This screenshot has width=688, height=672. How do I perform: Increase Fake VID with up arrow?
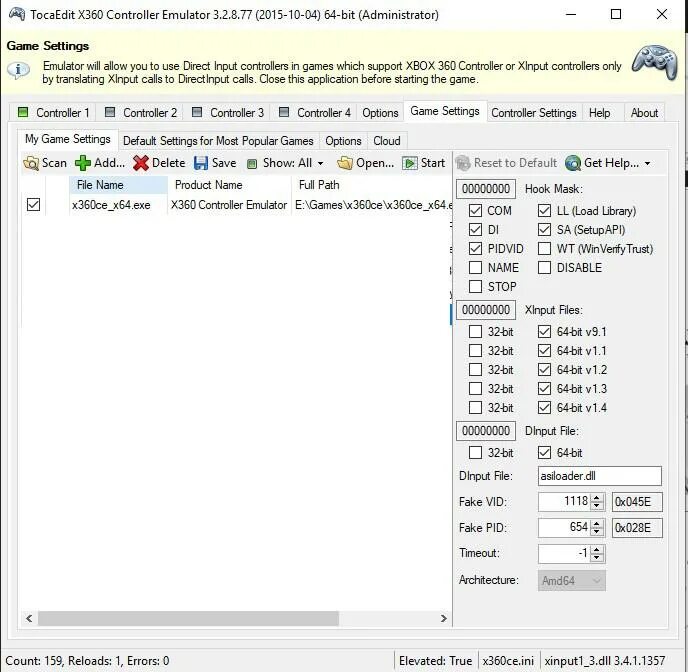click(x=597, y=498)
